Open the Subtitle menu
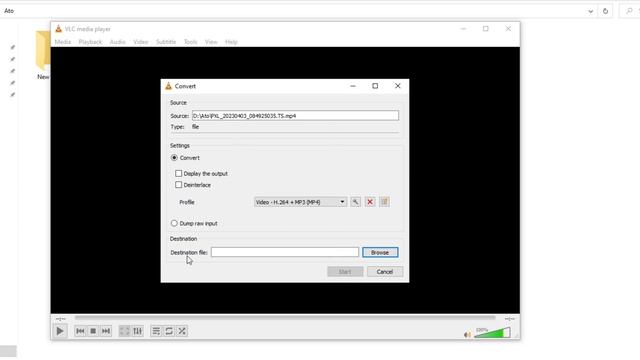The height and width of the screenshot is (360, 640). pos(166,42)
